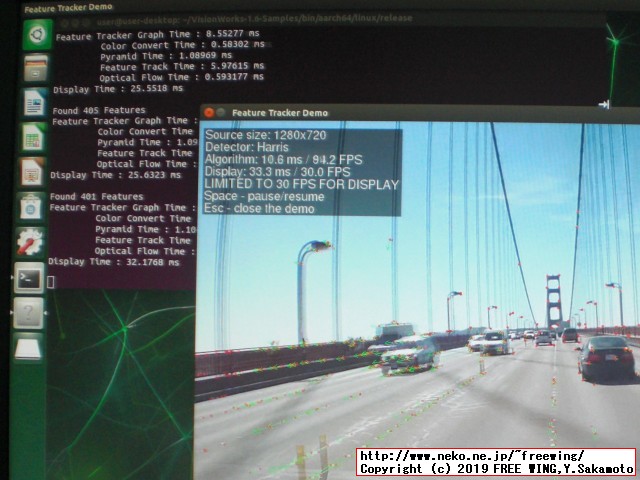Select the question mark launcher icon
This screenshot has width=640, height=480.
28,313
